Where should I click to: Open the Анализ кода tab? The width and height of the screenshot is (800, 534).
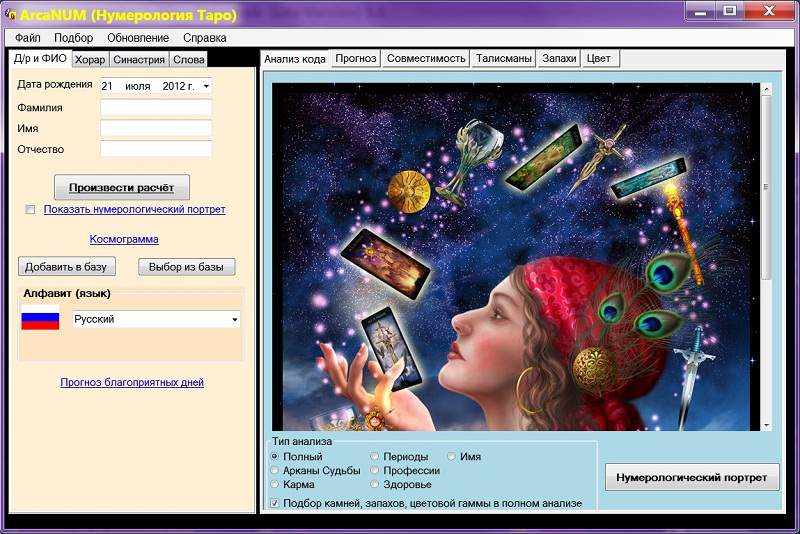(x=295, y=59)
